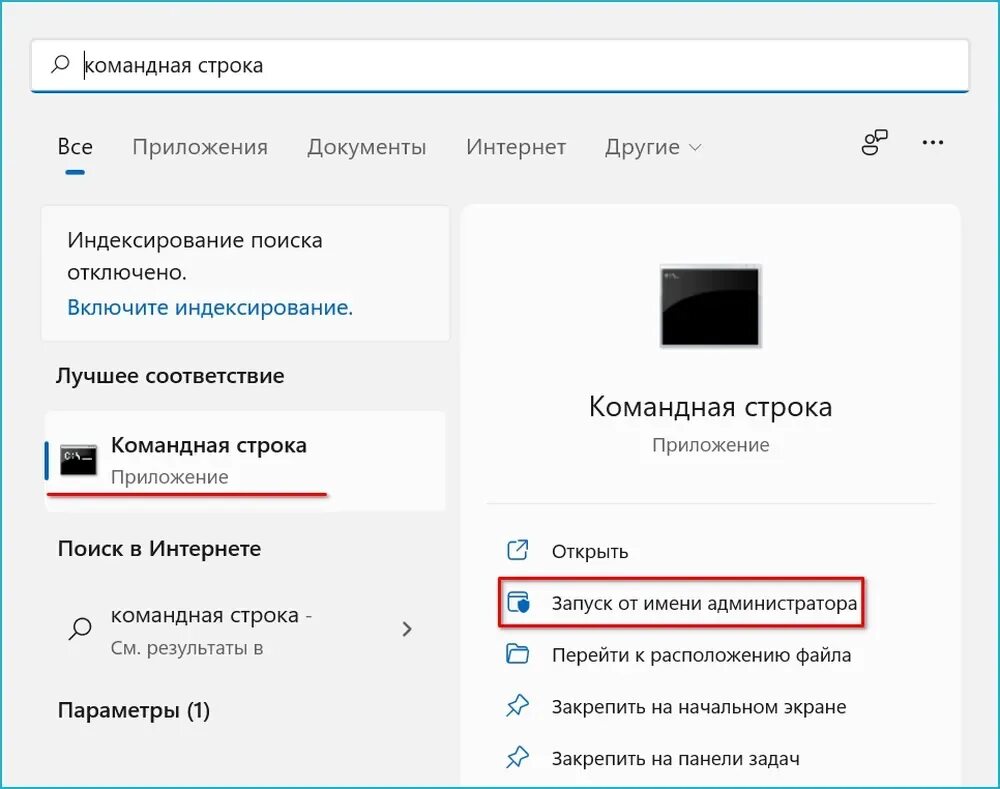Click the large Command Prompt preview icon
Viewport: 1000px width, 789px height.
click(710, 306)
